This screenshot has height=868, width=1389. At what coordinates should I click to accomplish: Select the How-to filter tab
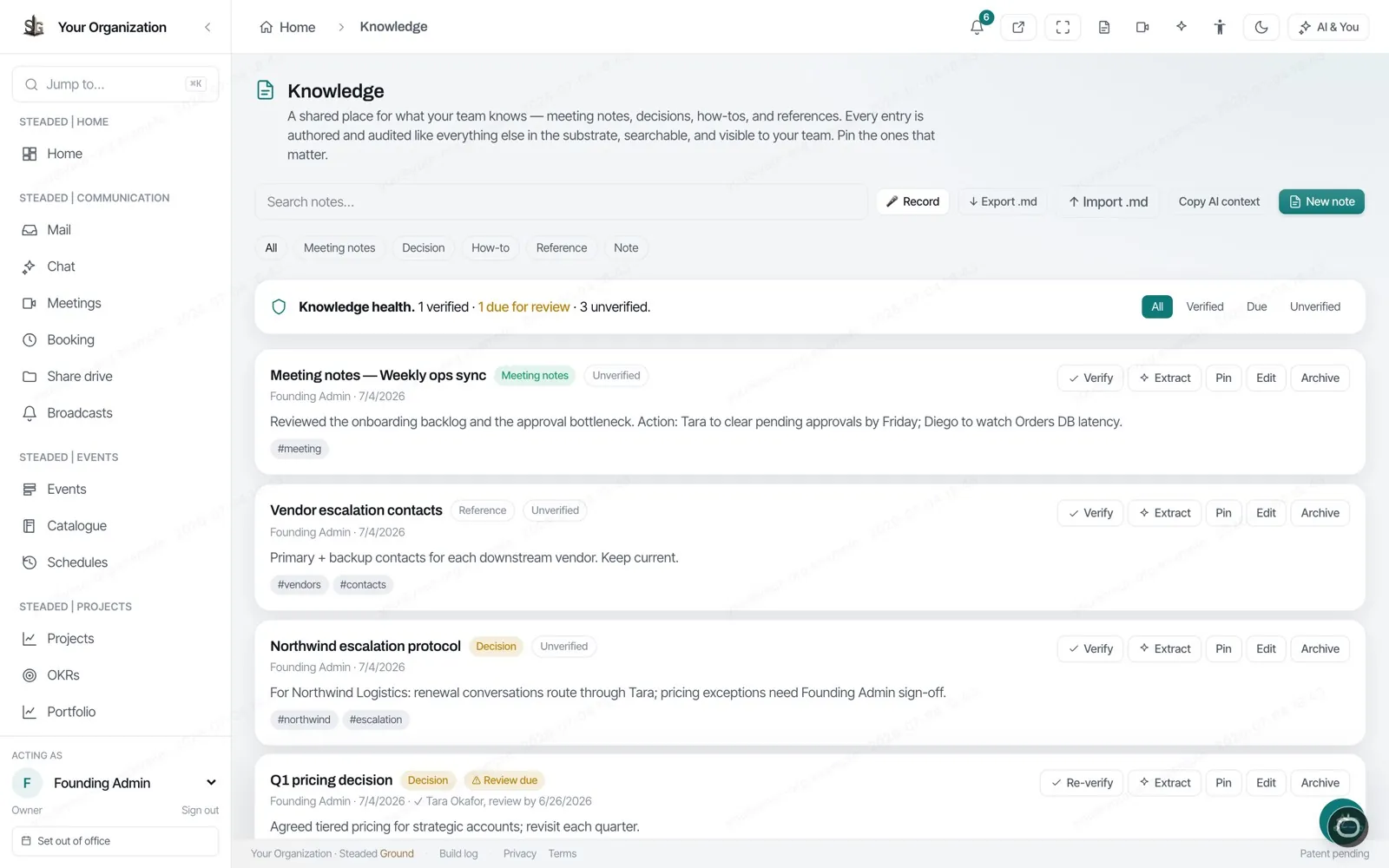pos(490,248)
